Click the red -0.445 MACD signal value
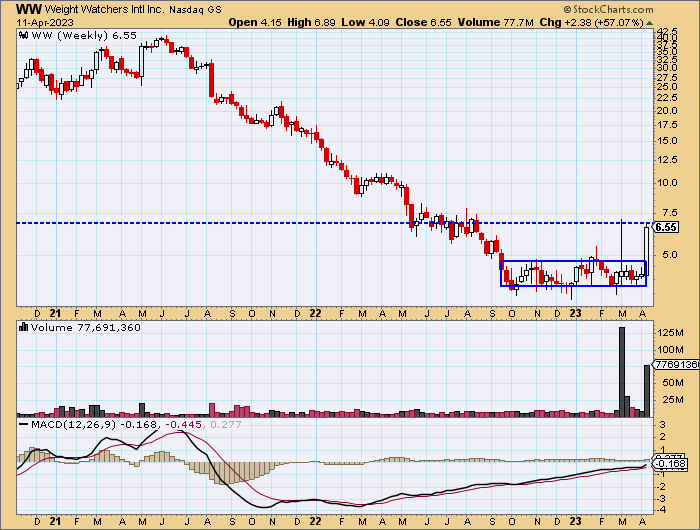 pos(183,425)
